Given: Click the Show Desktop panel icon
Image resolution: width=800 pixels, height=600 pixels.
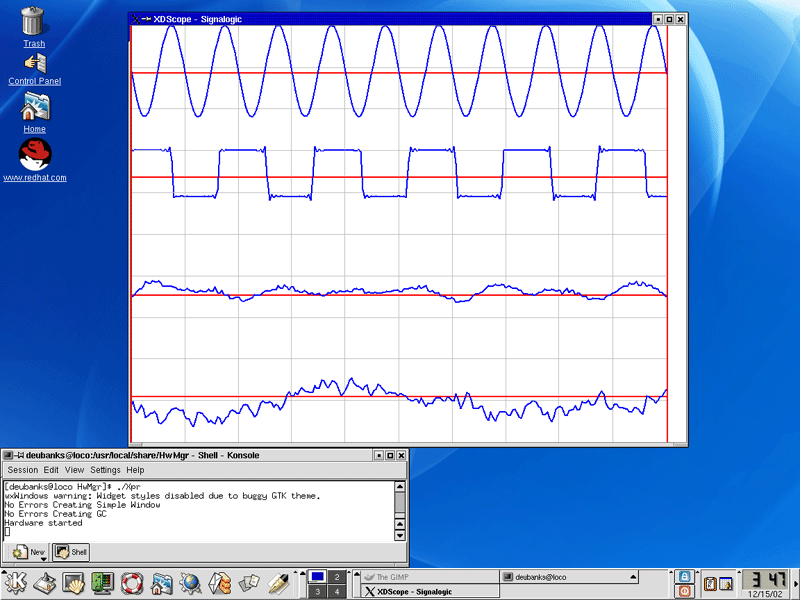Looking at the screenshot, I should [x=45, y=584].
